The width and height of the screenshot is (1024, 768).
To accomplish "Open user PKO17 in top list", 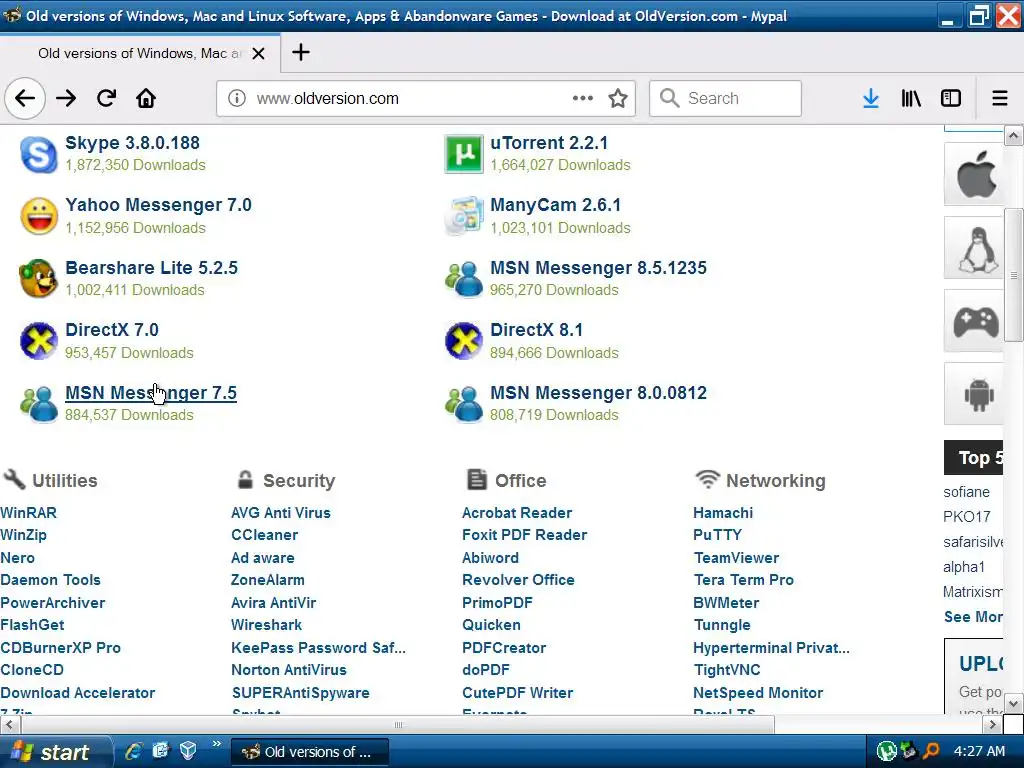I will [x=967, y=517].
